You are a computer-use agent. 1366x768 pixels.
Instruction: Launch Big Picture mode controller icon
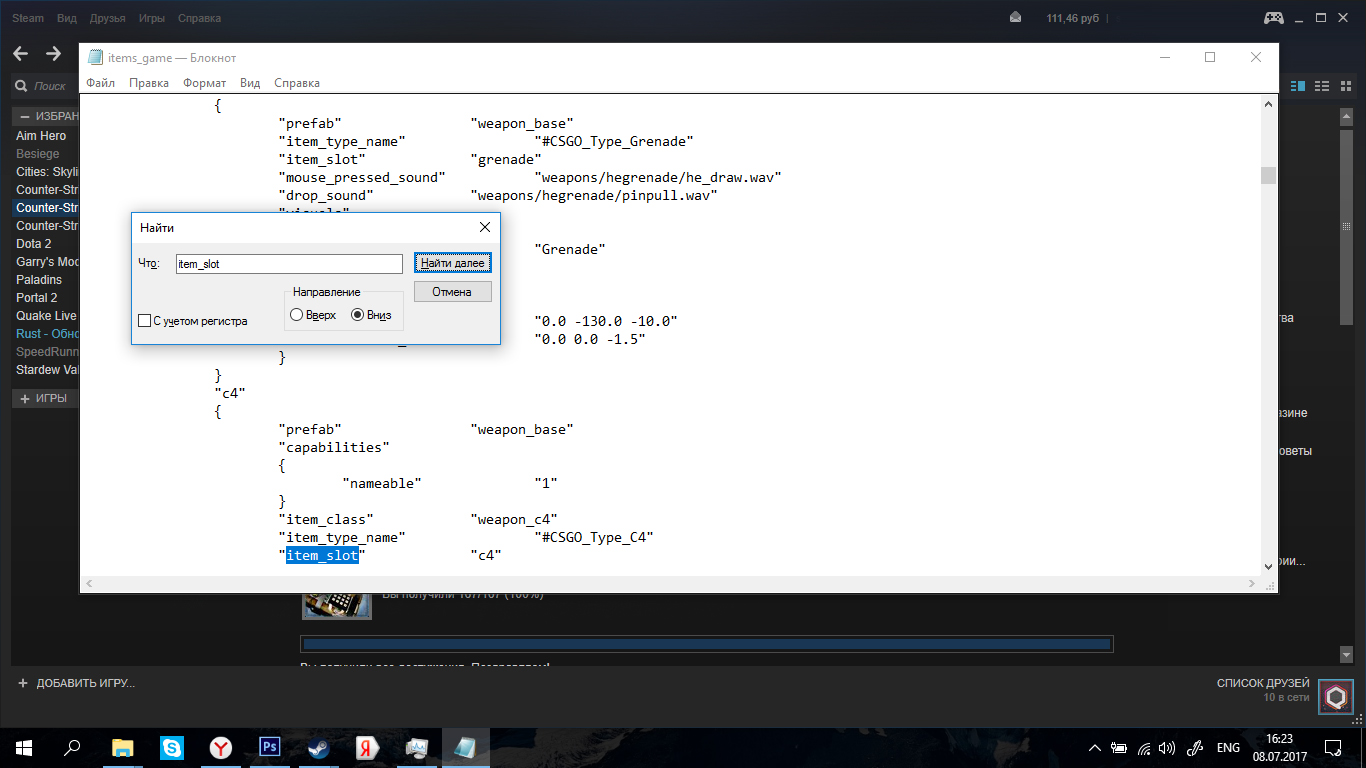(x=1274, y=18)
